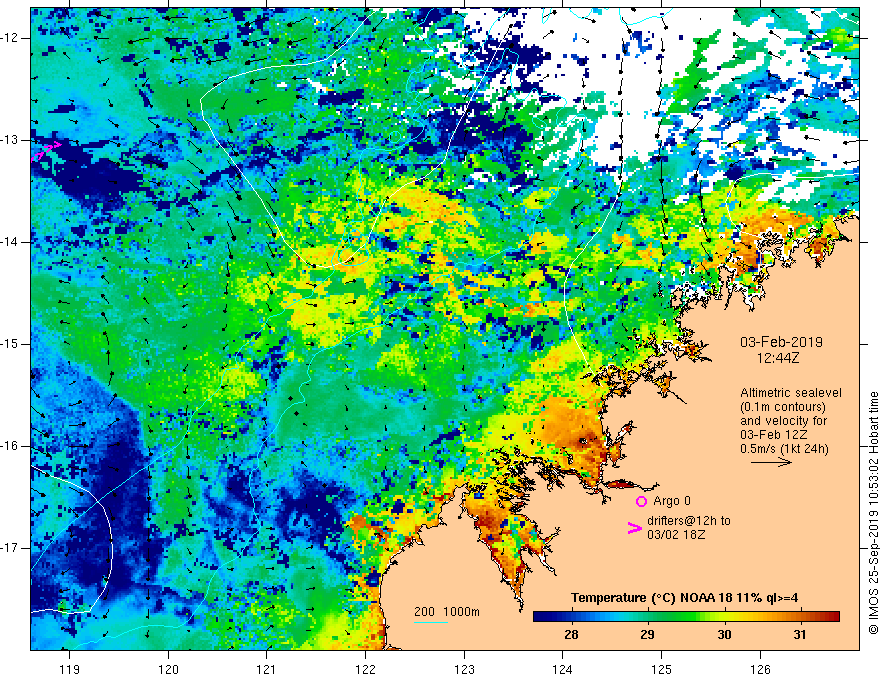Click the '200 1000m' depth contour label
The image size is (880, 680).
[x=447, y=612]
